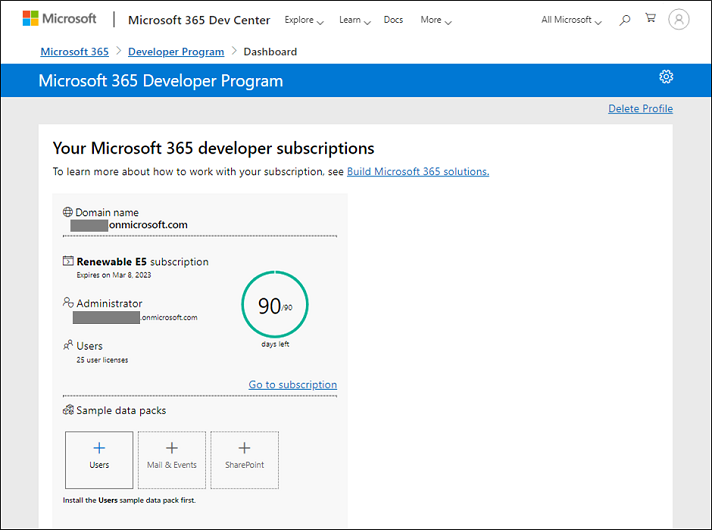Click the calendar icon beside Renewable E5
Screen dimensions: 712x530
[68, 261]
